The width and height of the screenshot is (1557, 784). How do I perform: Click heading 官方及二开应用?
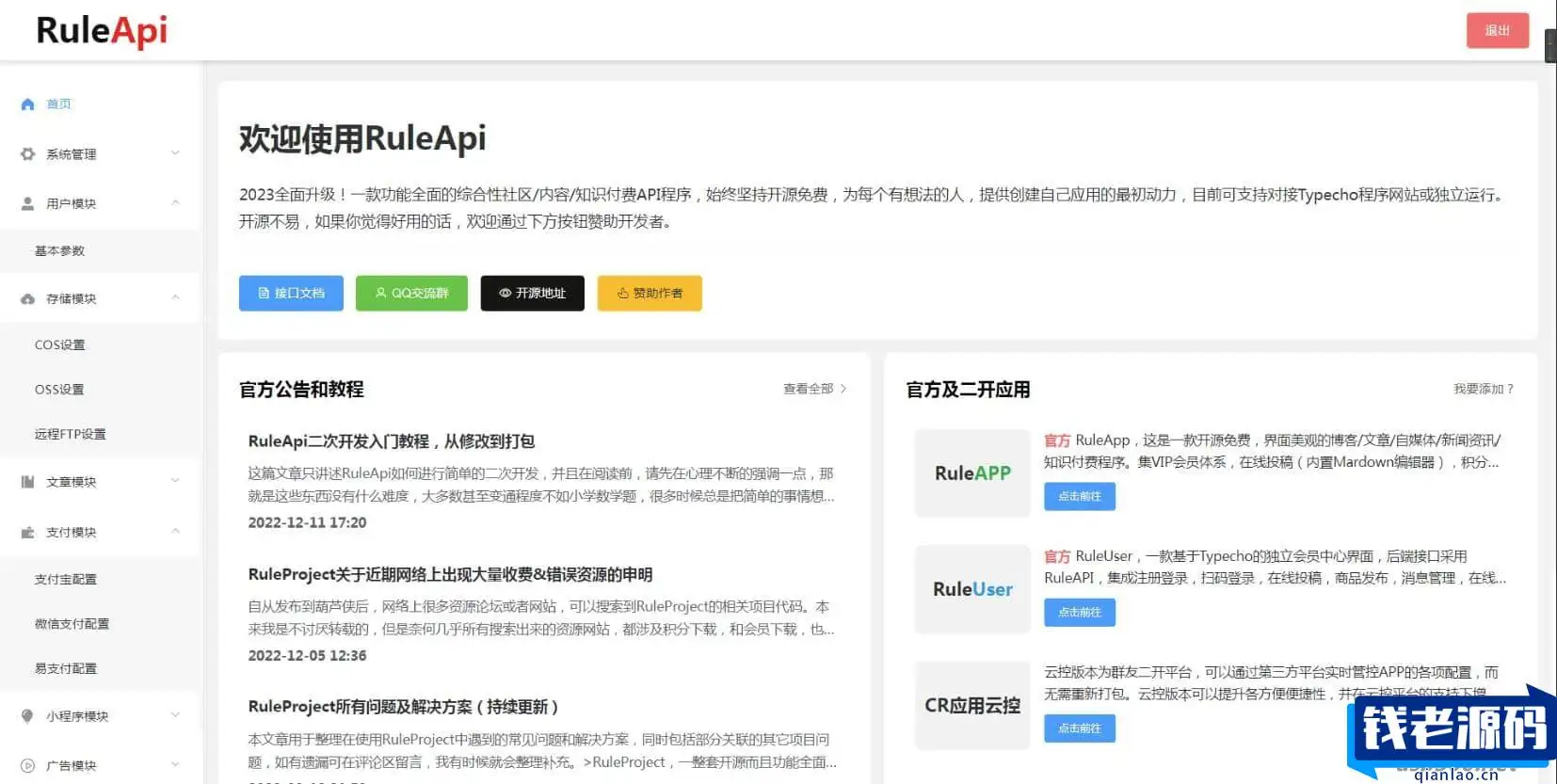tap(968, 389)
